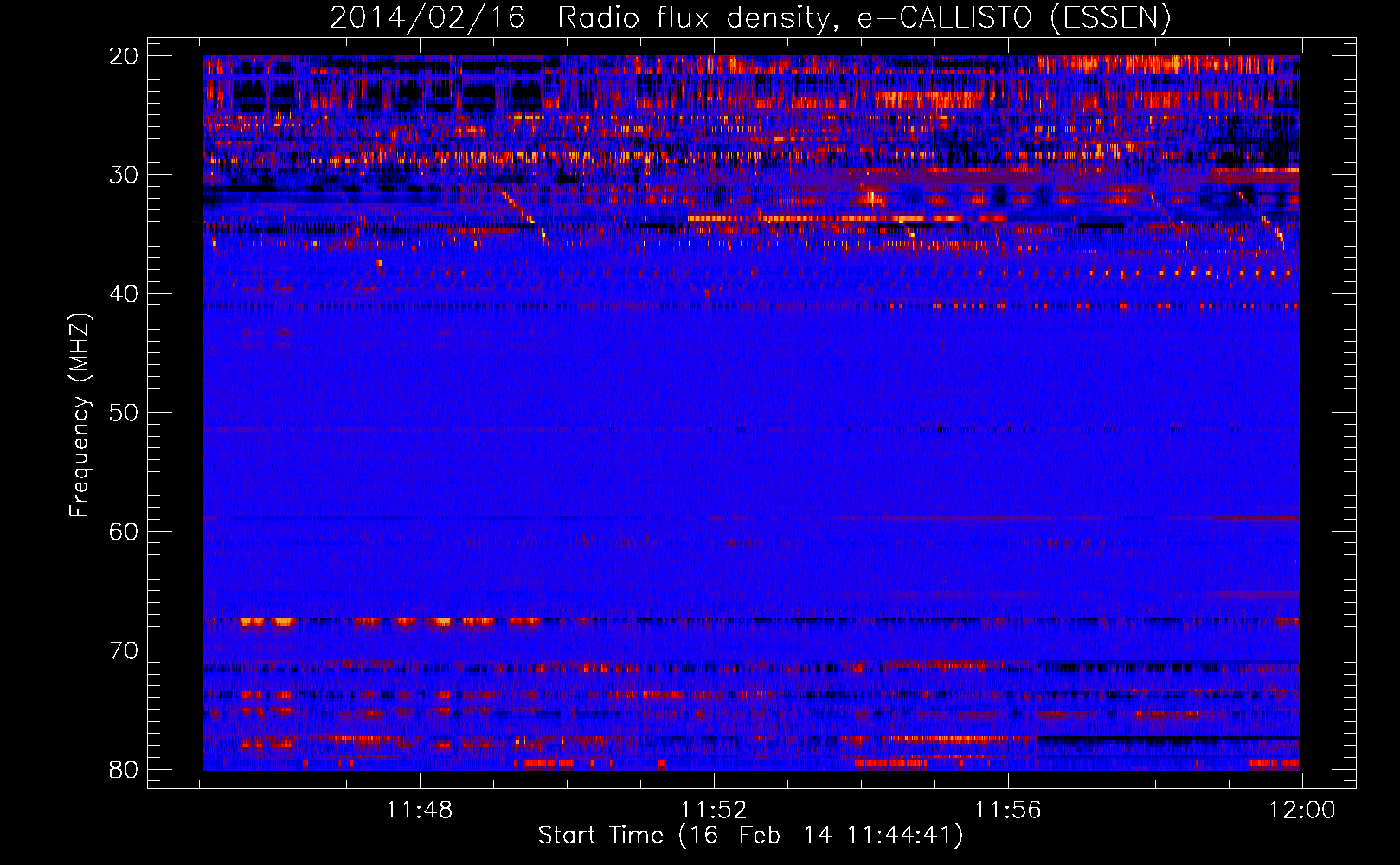Image resolution: width=1400 pixels, height=865 pixels.
Task: Click the 11:52 time tick label
Action: click(714, 811)
